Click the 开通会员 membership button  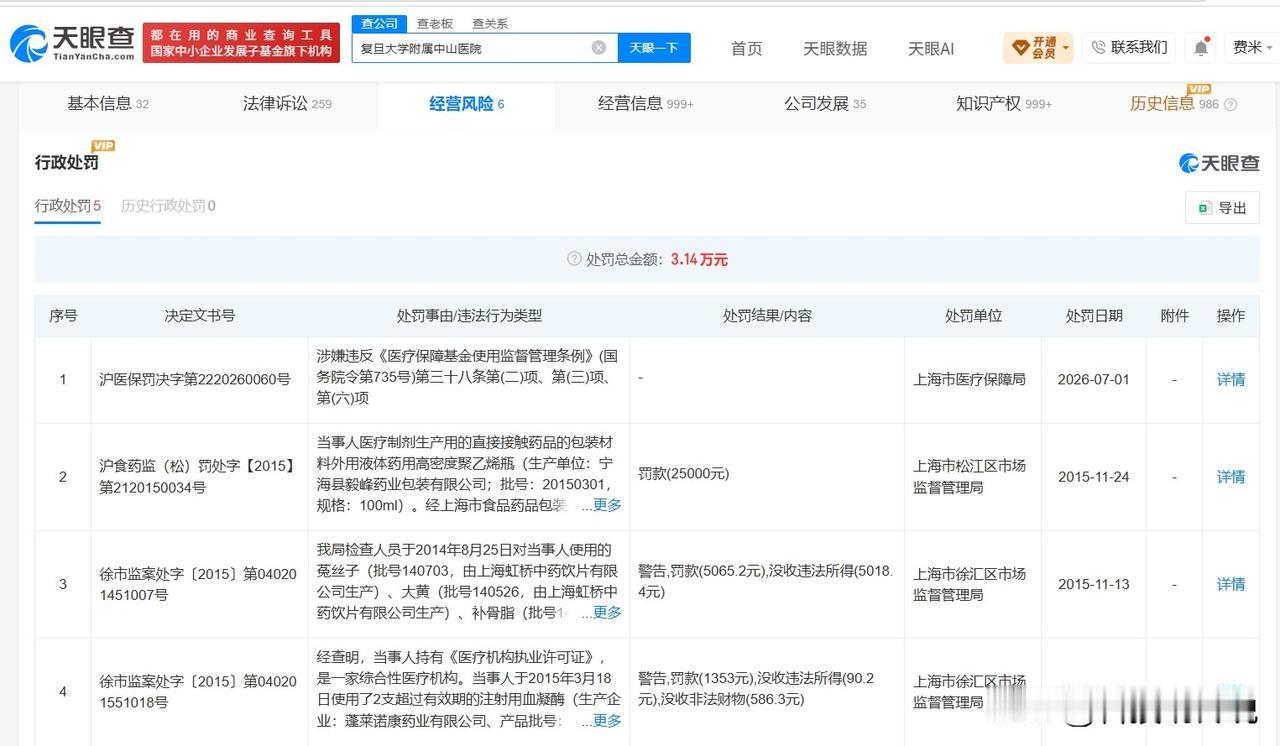point(1038,47)
